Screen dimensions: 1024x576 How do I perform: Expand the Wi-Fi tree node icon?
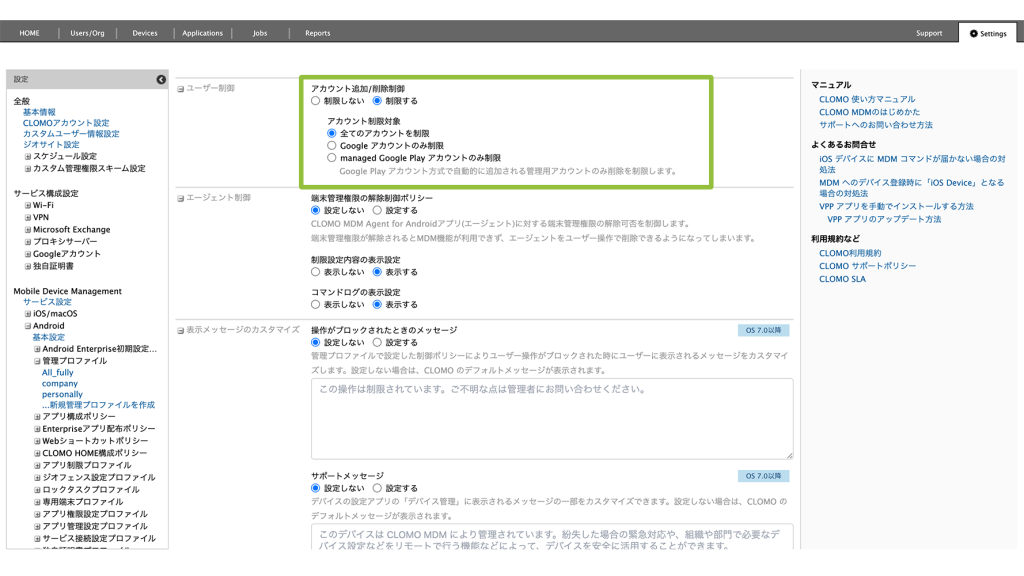click(28, 205)
